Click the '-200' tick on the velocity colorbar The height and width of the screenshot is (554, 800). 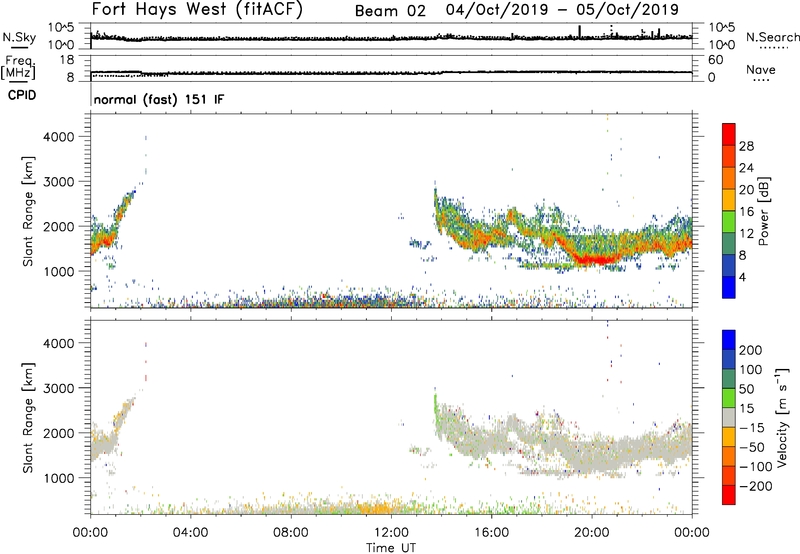tap(754, 486)
